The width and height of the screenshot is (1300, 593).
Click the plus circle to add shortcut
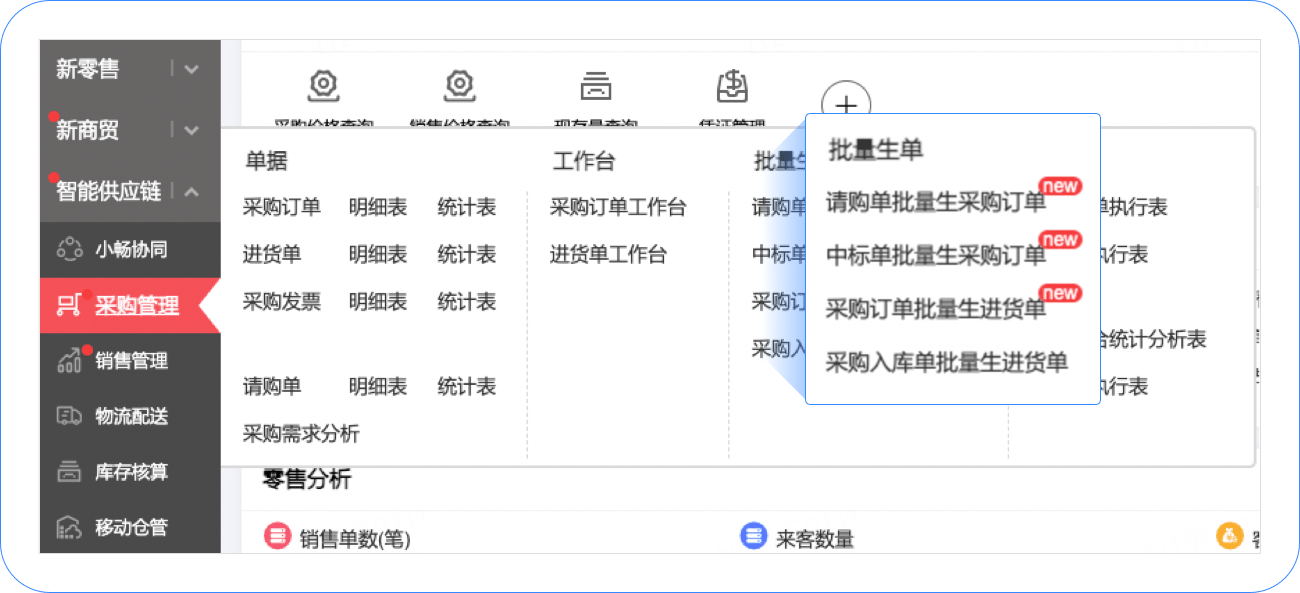[846, 105]
